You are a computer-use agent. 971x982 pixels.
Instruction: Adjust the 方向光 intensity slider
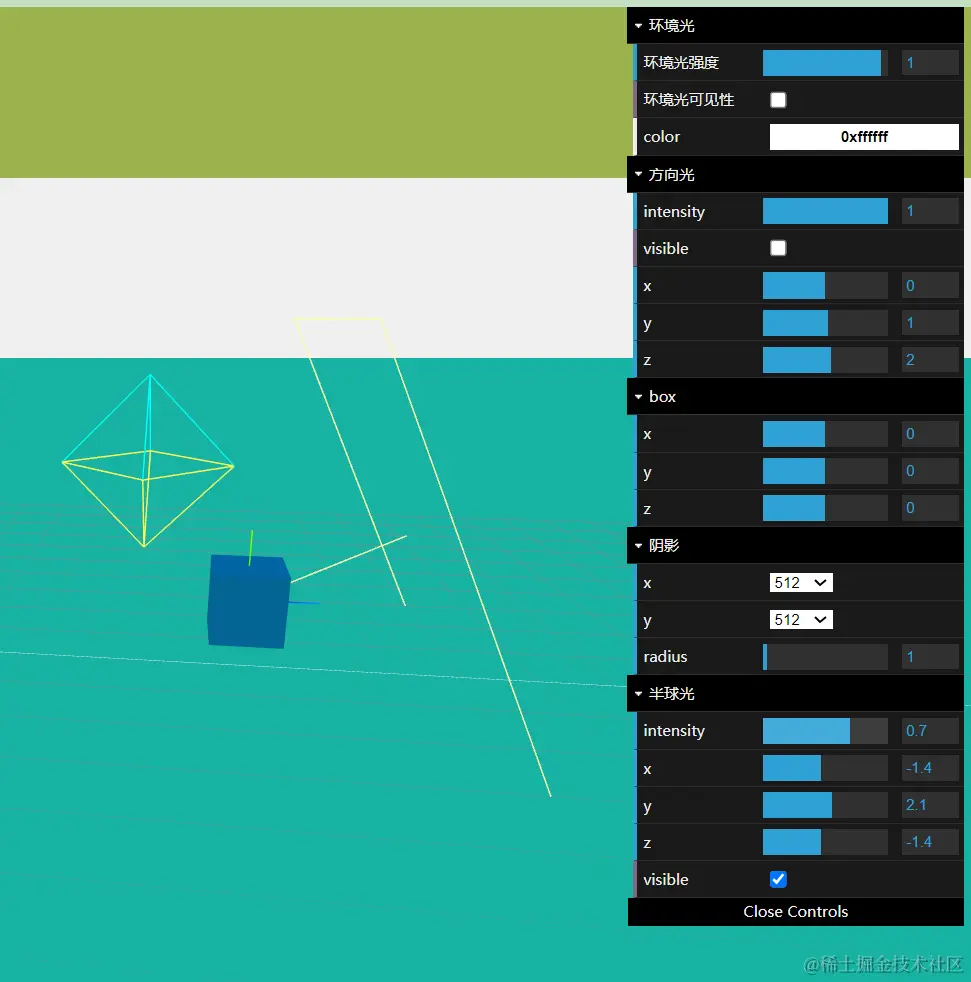click(x=825, y=211)
